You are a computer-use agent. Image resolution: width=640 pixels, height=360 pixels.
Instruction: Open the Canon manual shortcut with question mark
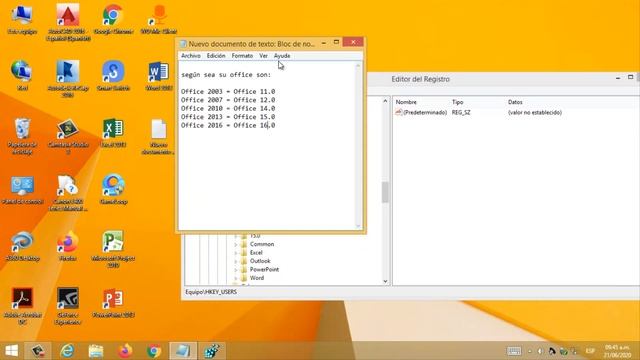coord(68,193)
